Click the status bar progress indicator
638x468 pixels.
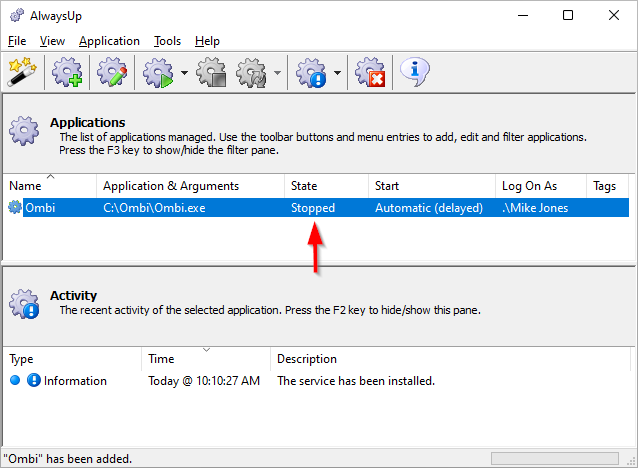pyautogui.click(x=555, y=458)
